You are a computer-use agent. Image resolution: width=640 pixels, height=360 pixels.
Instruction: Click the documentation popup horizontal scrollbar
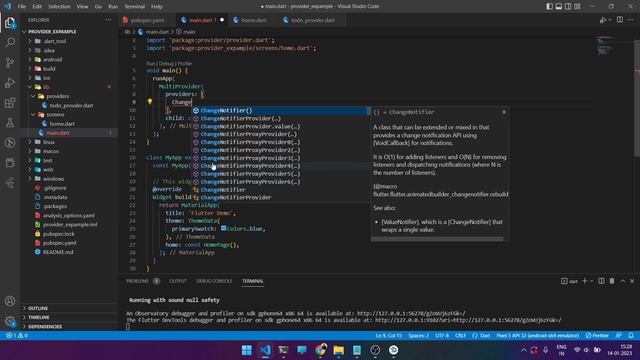pos(437,239)
